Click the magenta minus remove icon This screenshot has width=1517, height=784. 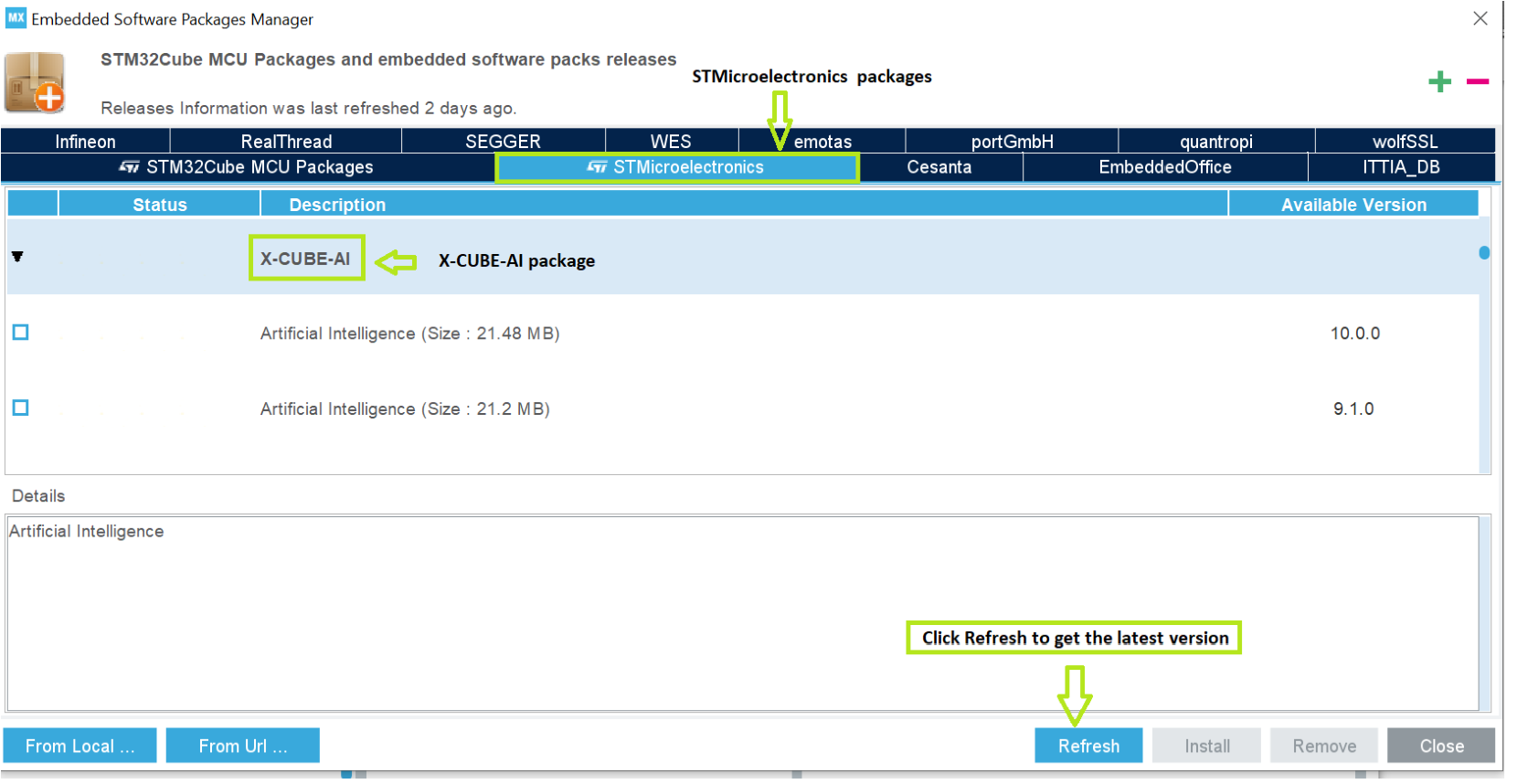1478,82
